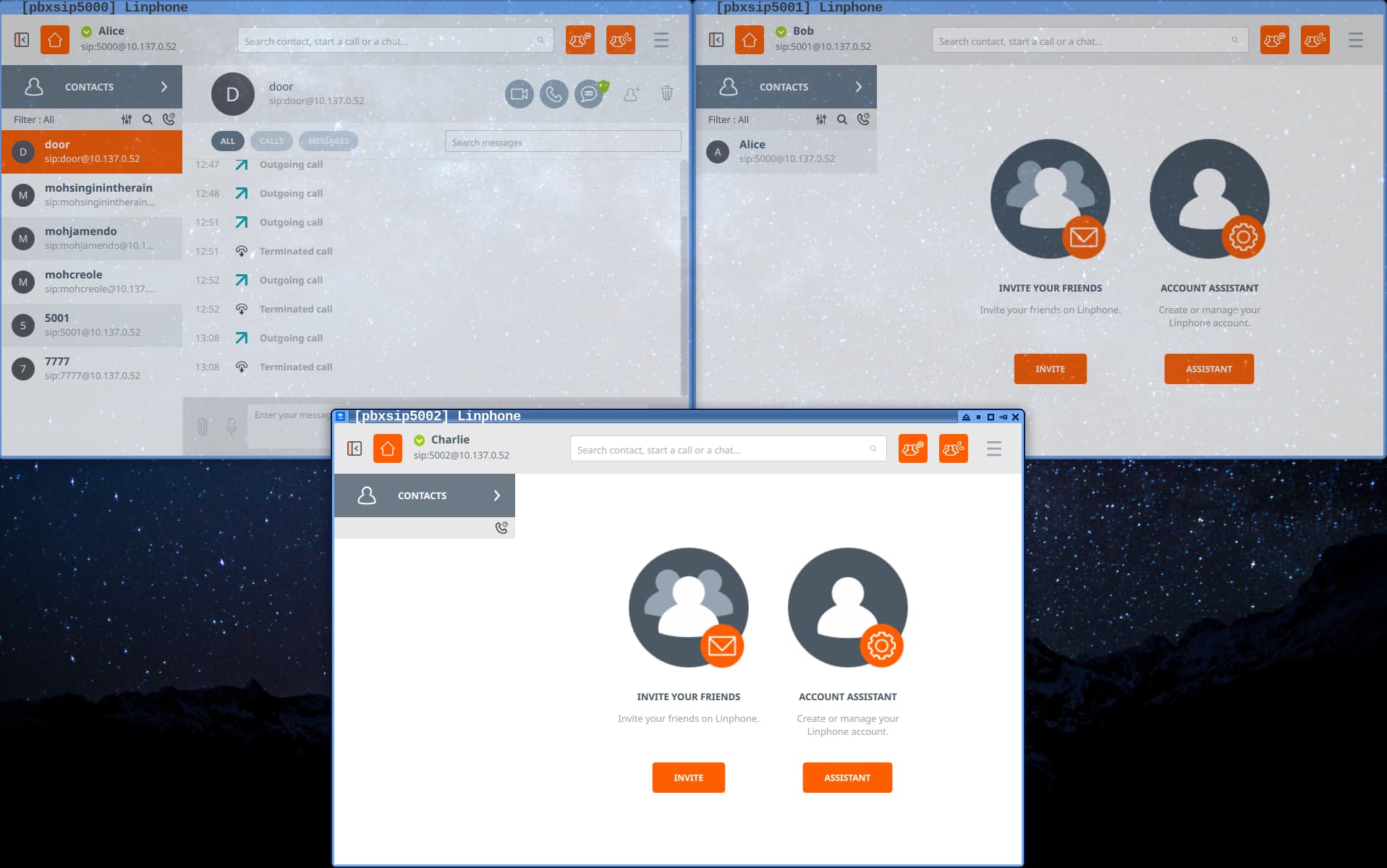Screen dimensions: 1387x868
Task: Attach a file paperclip in Alice's message box
Action: tap(203, 427)
